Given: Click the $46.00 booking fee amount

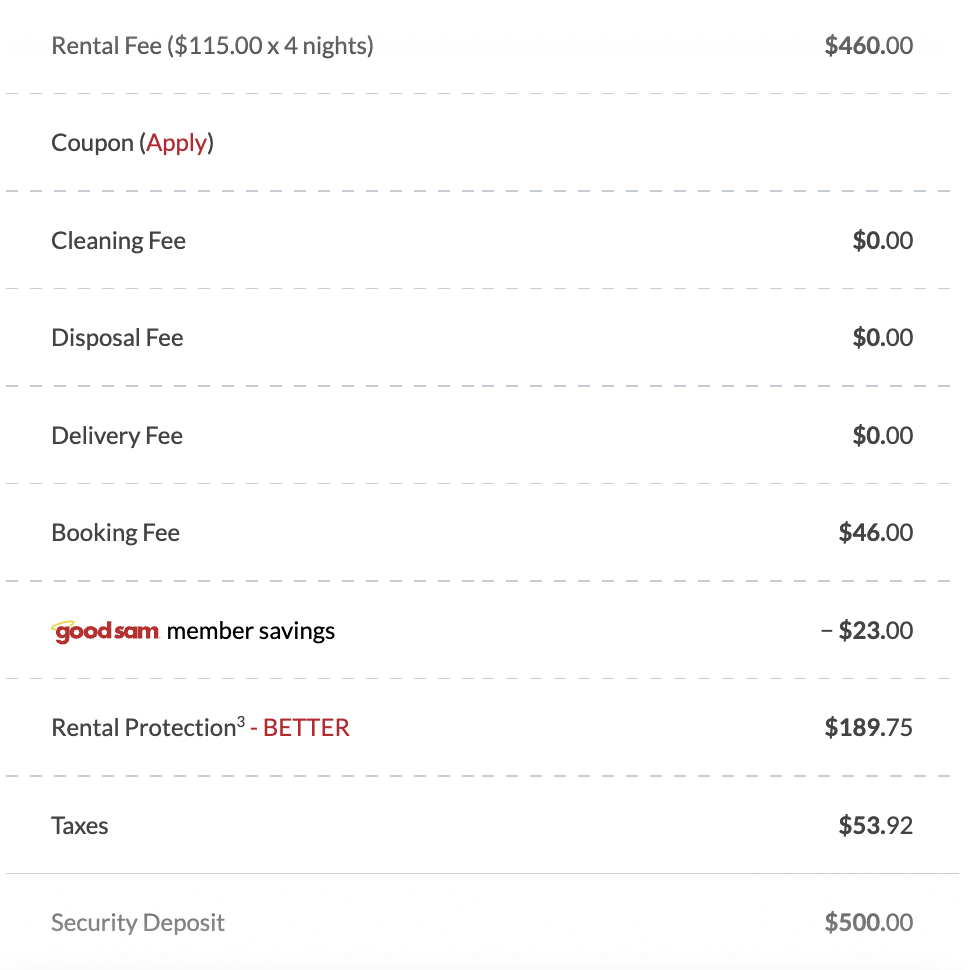Looking at the screenshot, I should coord(876,533).
